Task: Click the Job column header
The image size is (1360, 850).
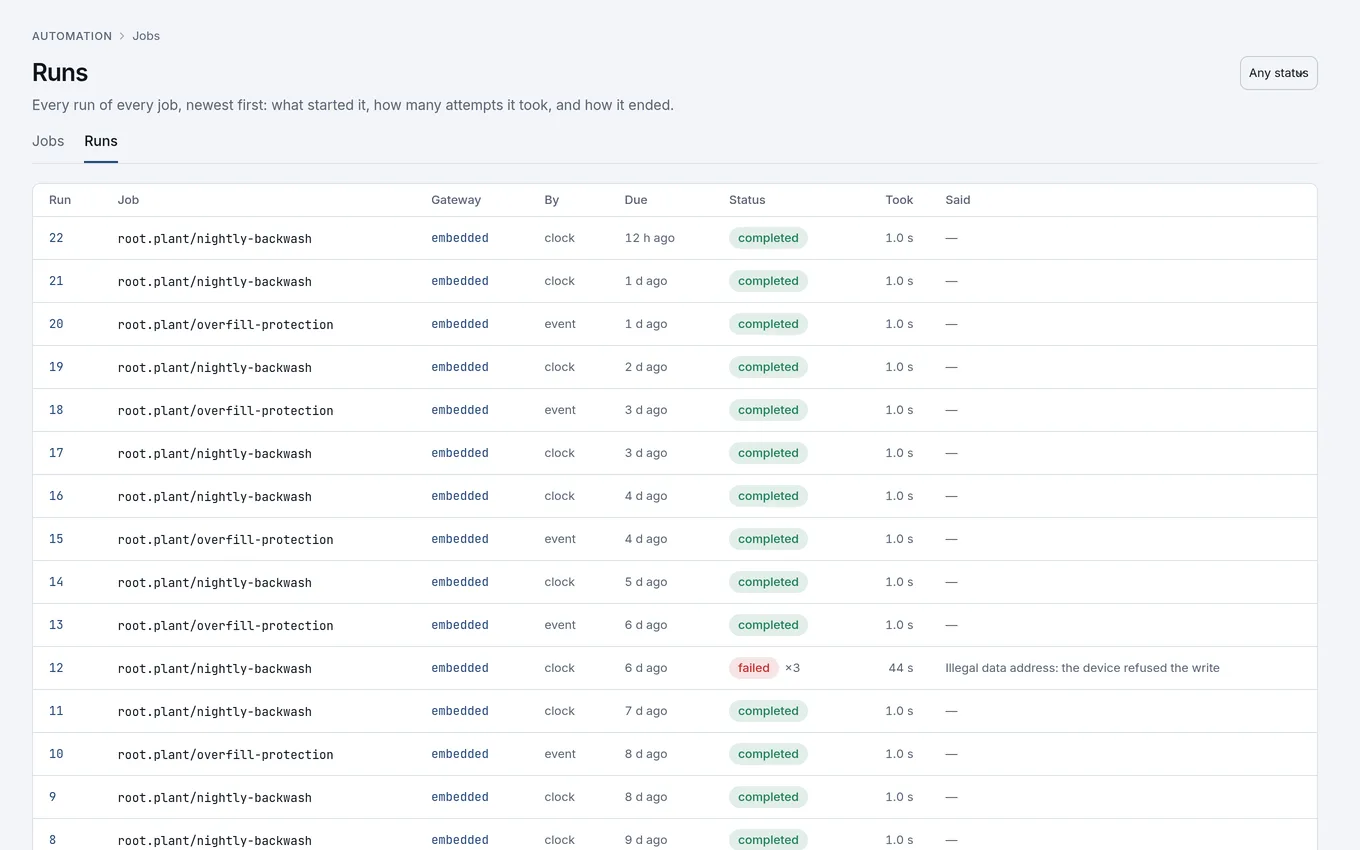Action: pos(128,200)
